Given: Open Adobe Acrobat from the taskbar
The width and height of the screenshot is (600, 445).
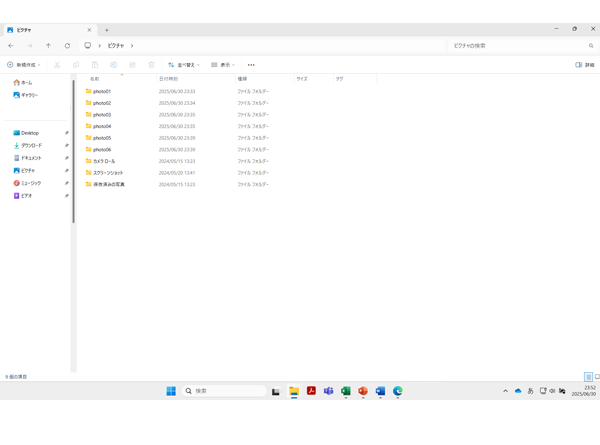Looking at the screenshot, I should click(x=311, y=391).
